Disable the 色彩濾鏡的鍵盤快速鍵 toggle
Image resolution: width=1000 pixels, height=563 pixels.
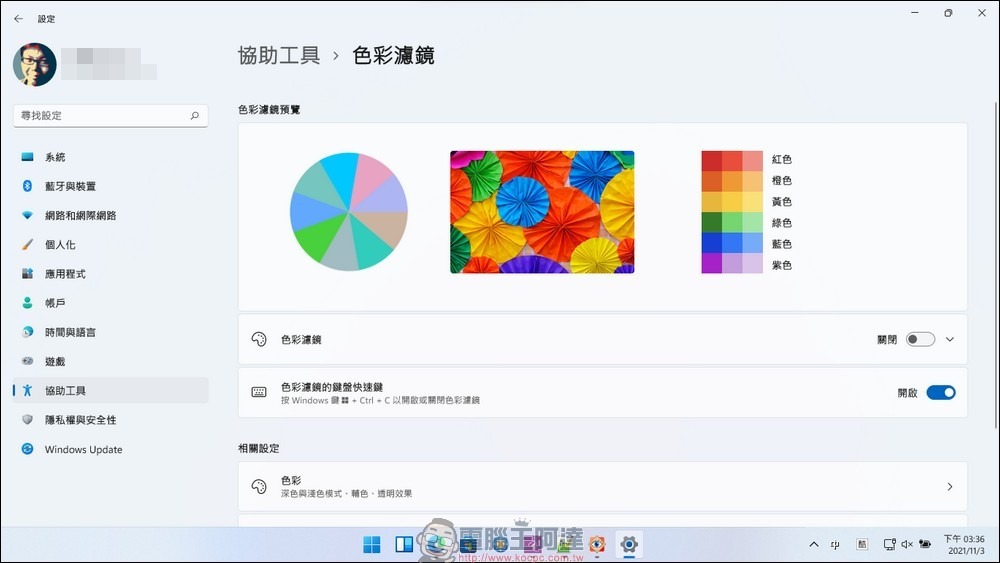click(x=940, y=393)
